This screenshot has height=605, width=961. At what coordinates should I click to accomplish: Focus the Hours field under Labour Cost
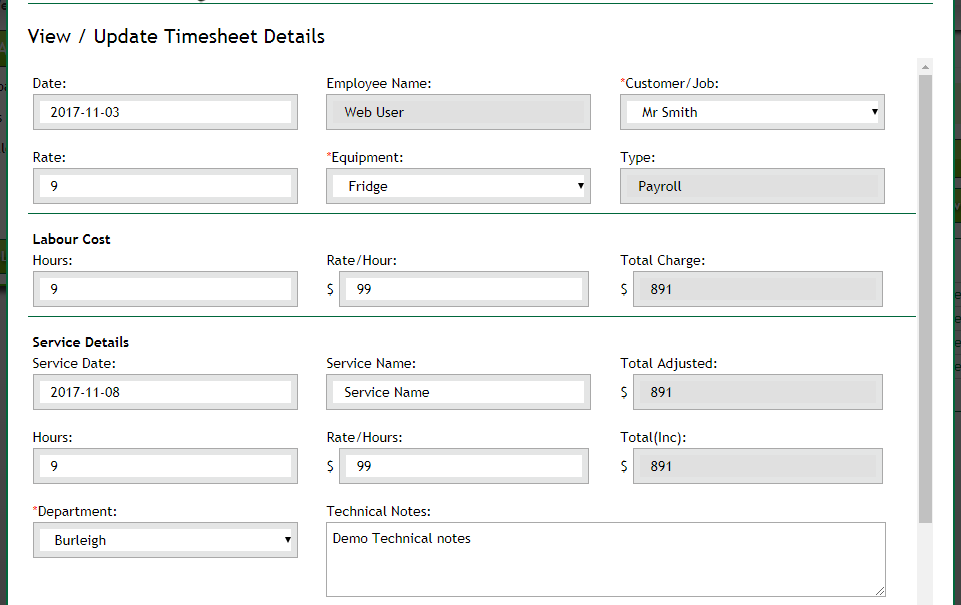(165, 290)
